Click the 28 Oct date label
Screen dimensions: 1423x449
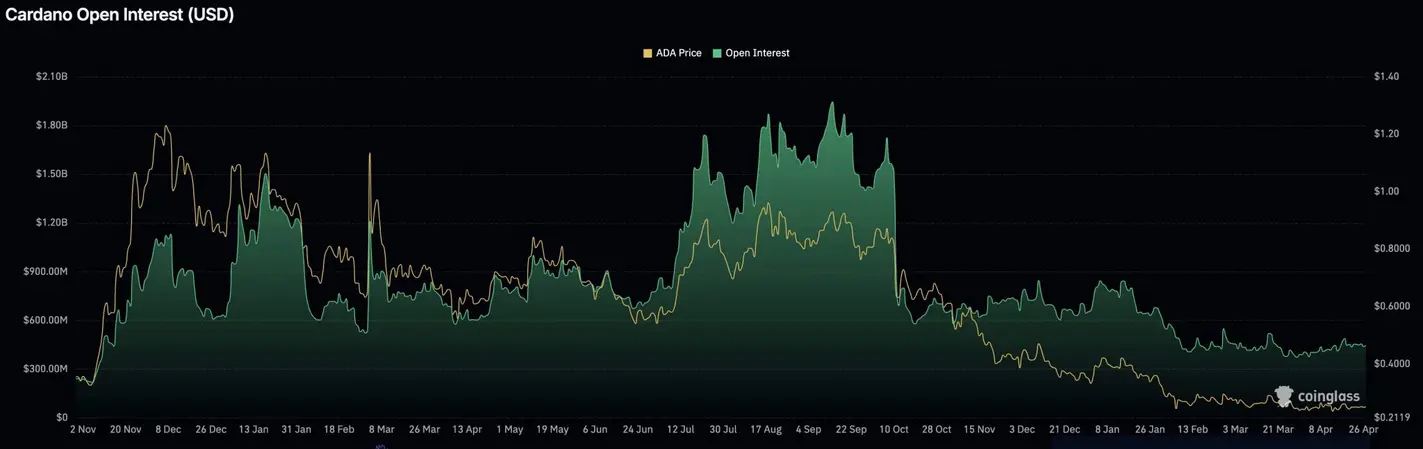pyautogui.click(x=936, y=430)
